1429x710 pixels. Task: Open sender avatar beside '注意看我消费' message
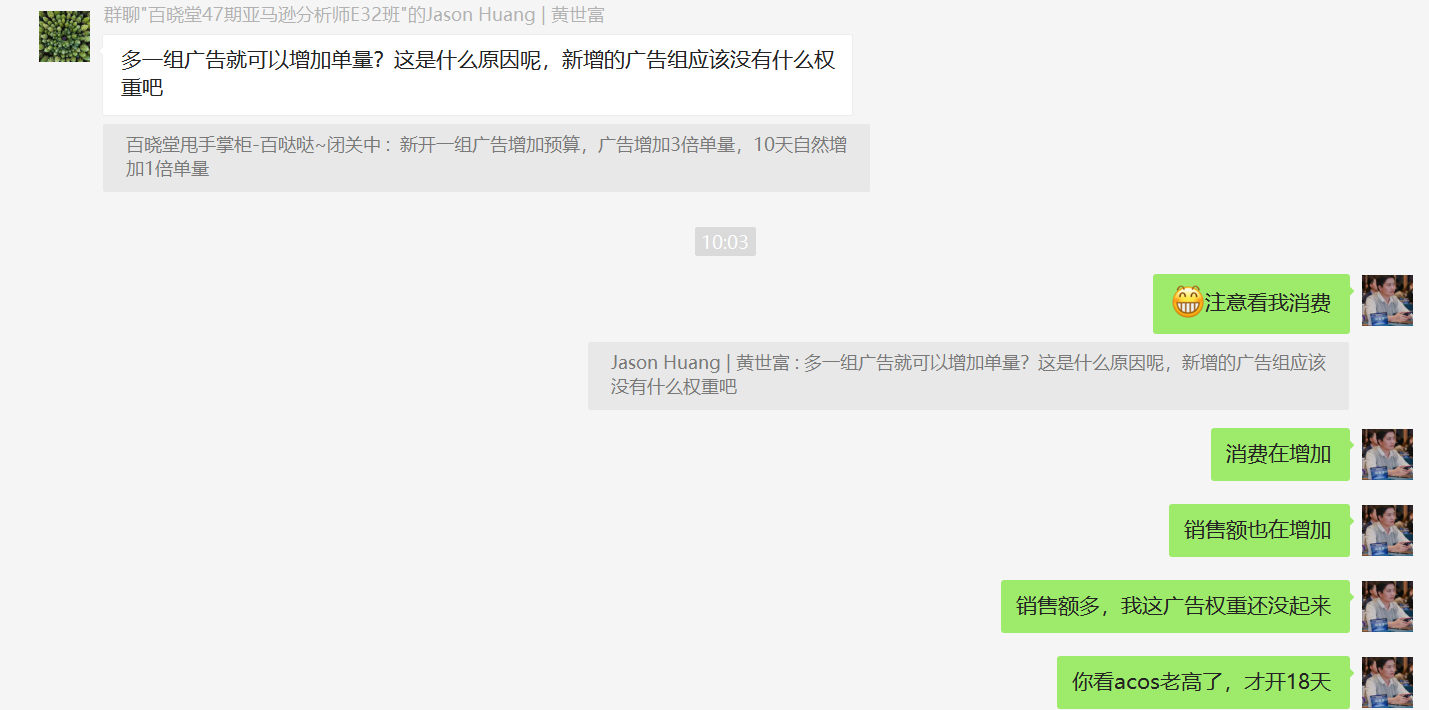point(1387,300)
